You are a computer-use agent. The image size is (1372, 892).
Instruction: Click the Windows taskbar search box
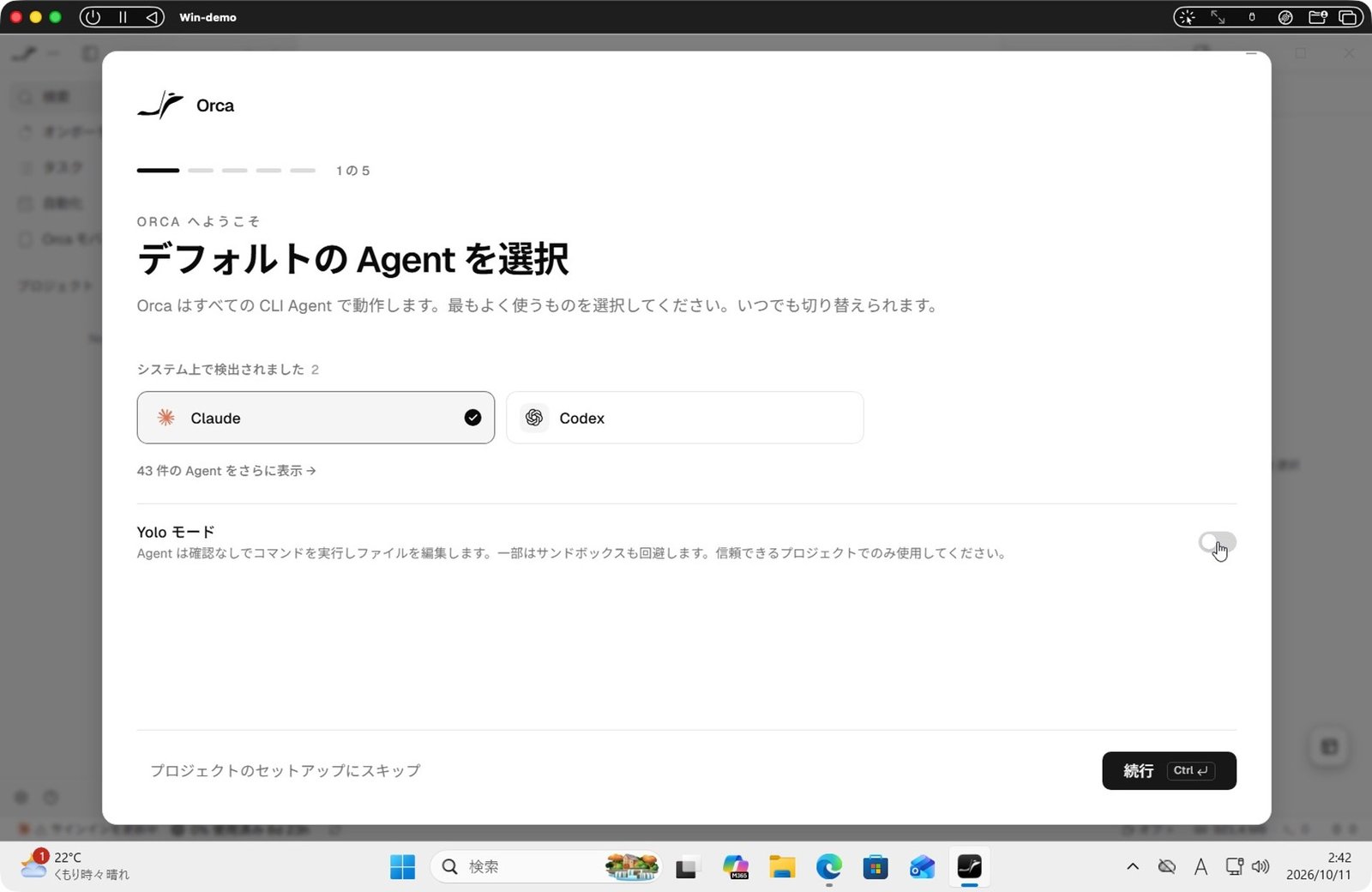point(546,867)
